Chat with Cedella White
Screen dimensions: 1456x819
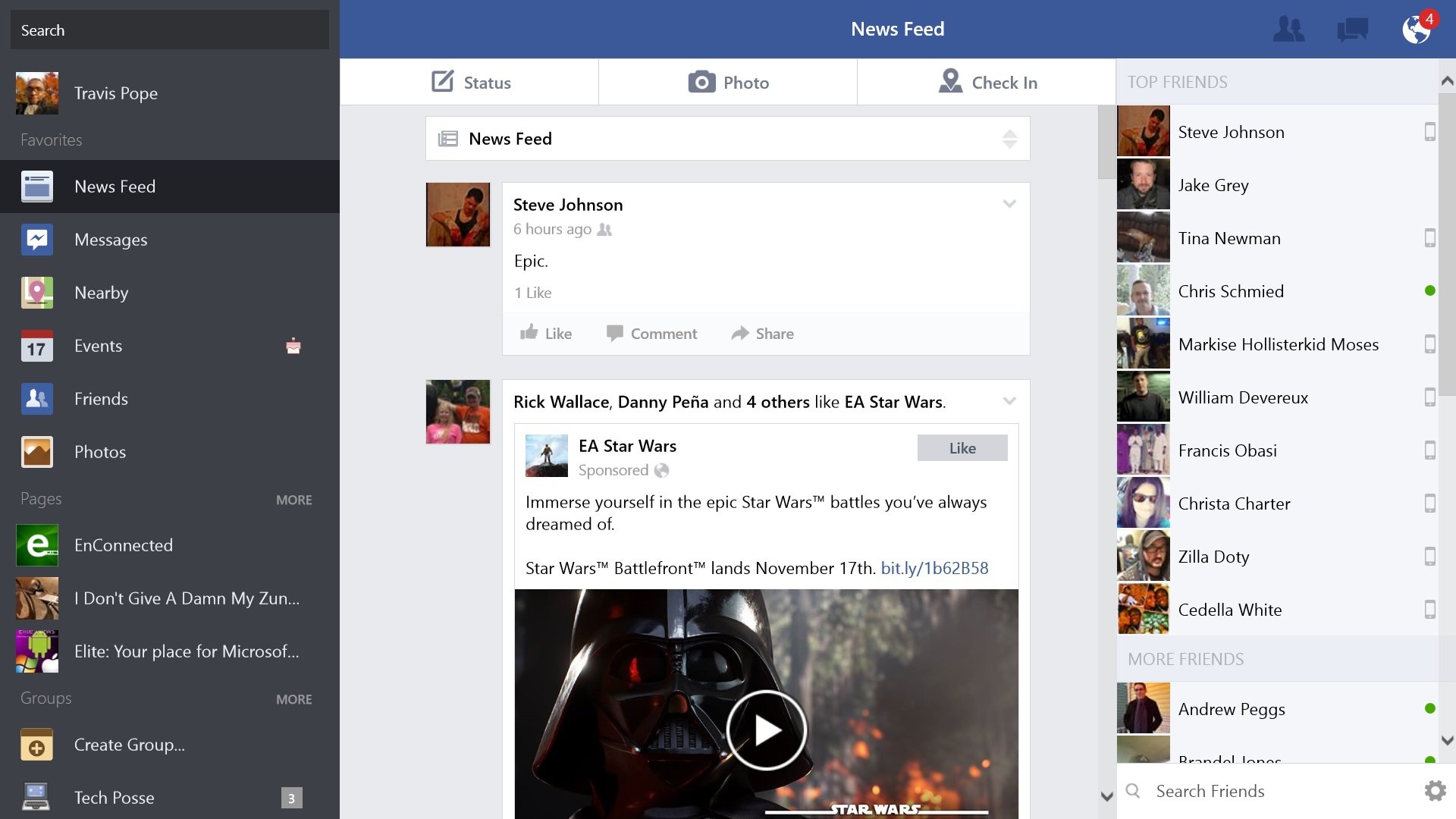pyautogui.click(x=1278, y=610)
